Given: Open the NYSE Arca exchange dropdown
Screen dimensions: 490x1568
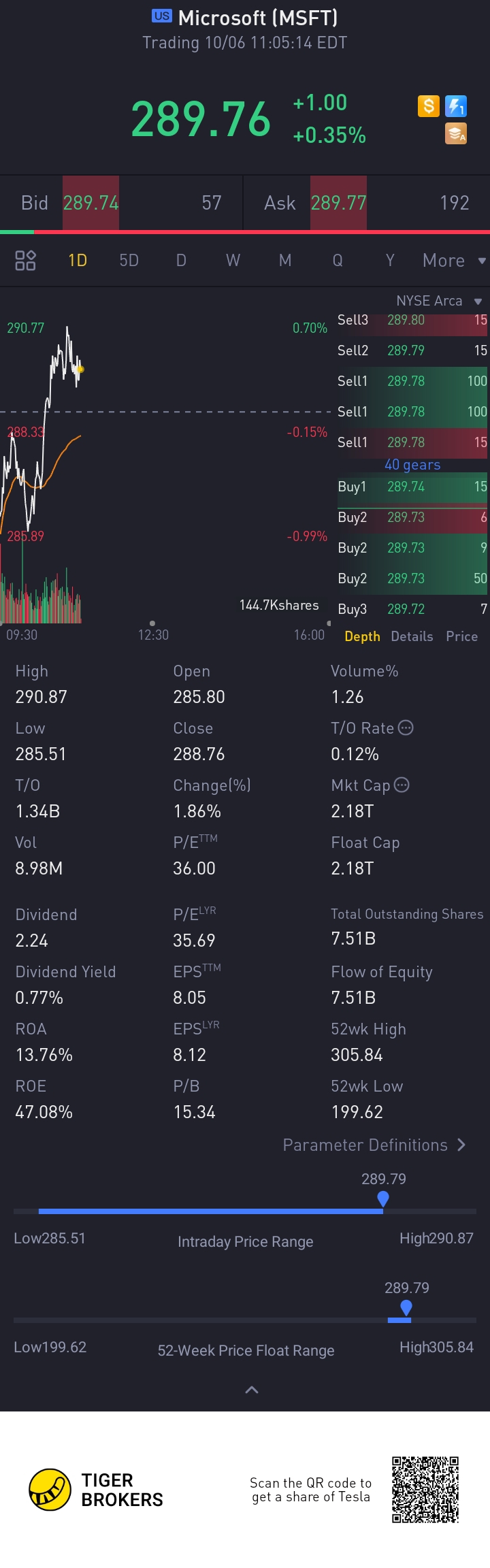Looking at the screenshot, I should coord(439,301).
